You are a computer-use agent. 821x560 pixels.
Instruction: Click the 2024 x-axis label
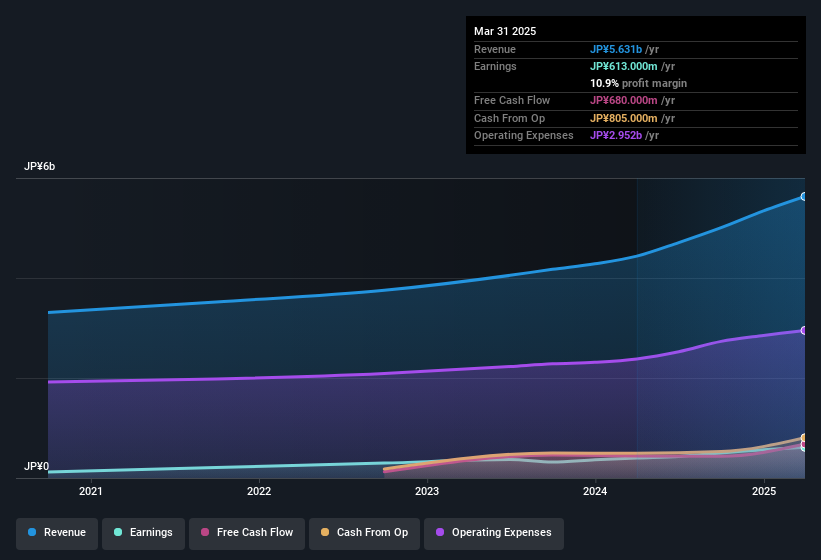tap(595, 491)
